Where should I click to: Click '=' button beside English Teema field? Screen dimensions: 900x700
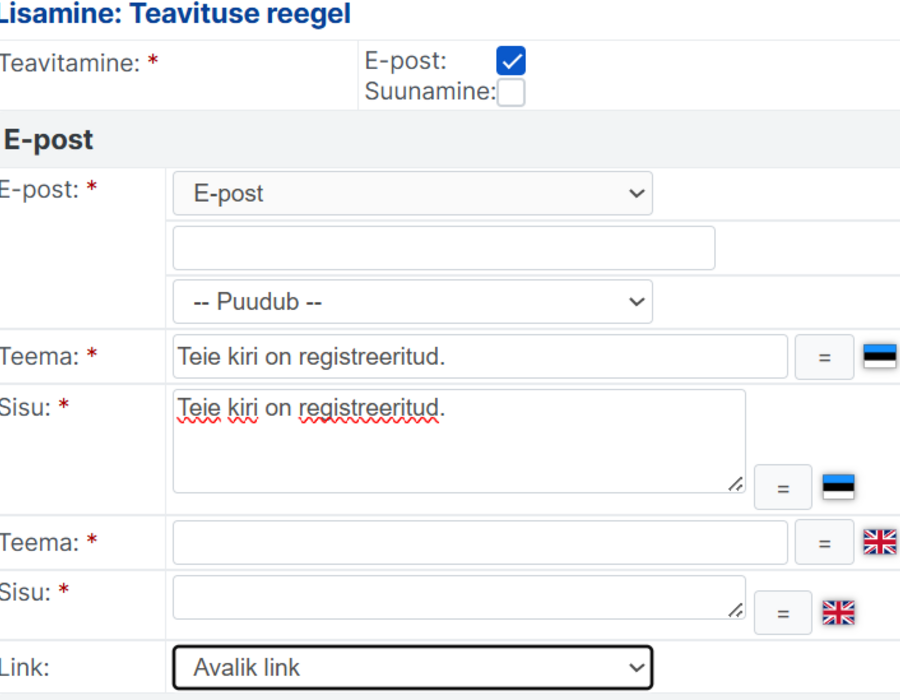pos(824,543)
